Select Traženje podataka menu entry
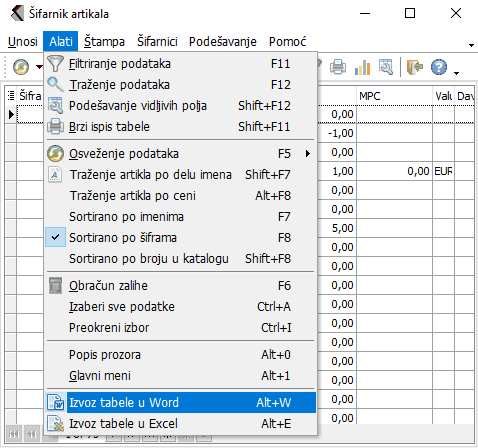The height and width of the screenshot is (448, 478). coord(180,84)
